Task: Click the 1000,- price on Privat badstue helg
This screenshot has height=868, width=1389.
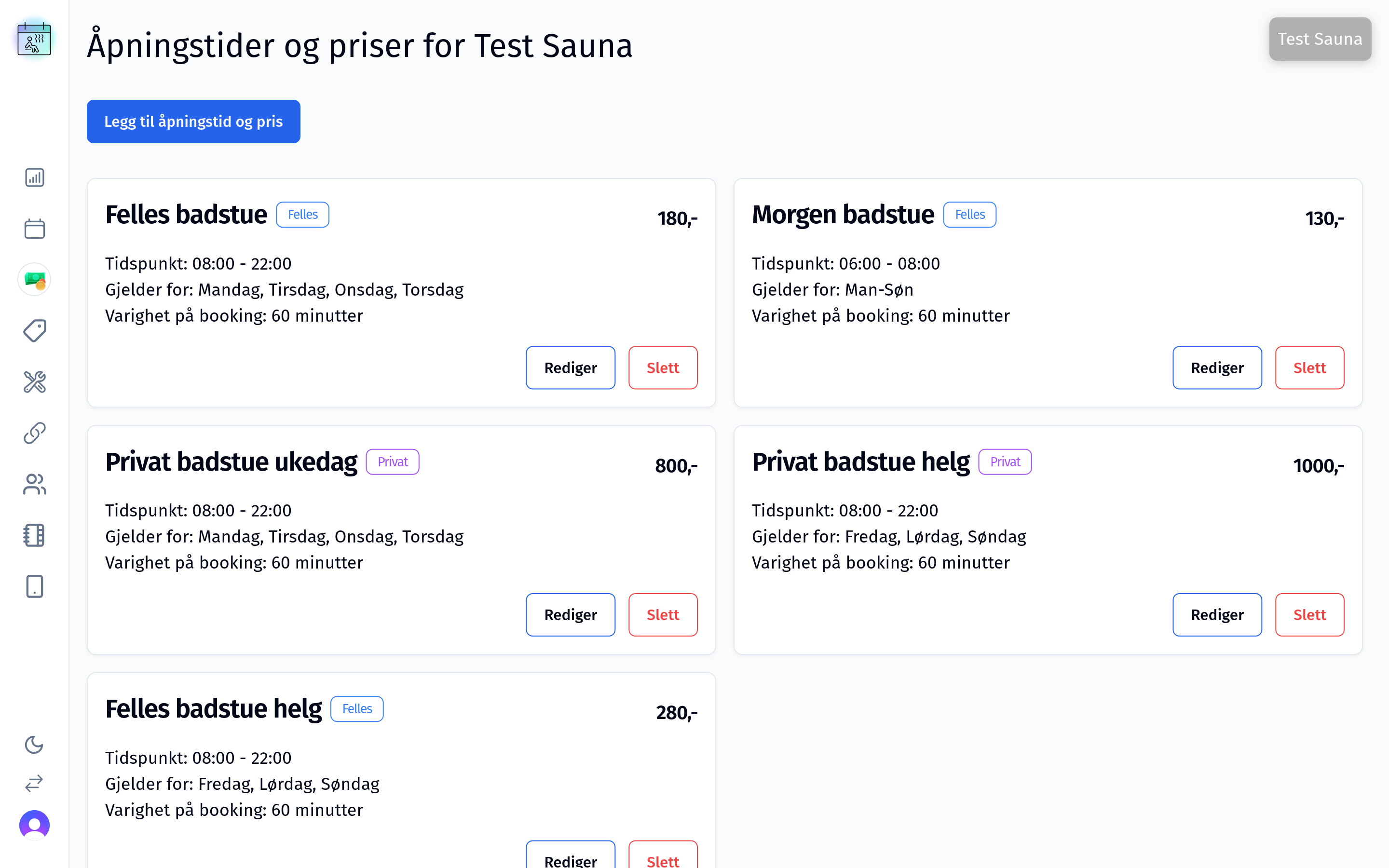Action: pyautogui.click(x=1319, y=465)
